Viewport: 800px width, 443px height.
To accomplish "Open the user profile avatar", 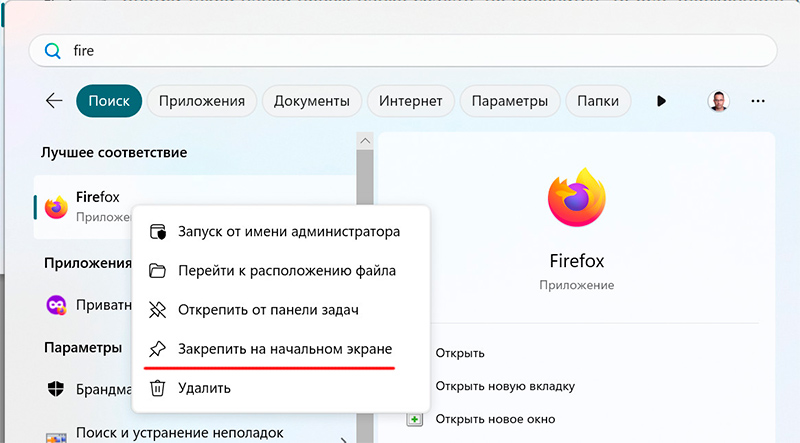I will 718,101.
